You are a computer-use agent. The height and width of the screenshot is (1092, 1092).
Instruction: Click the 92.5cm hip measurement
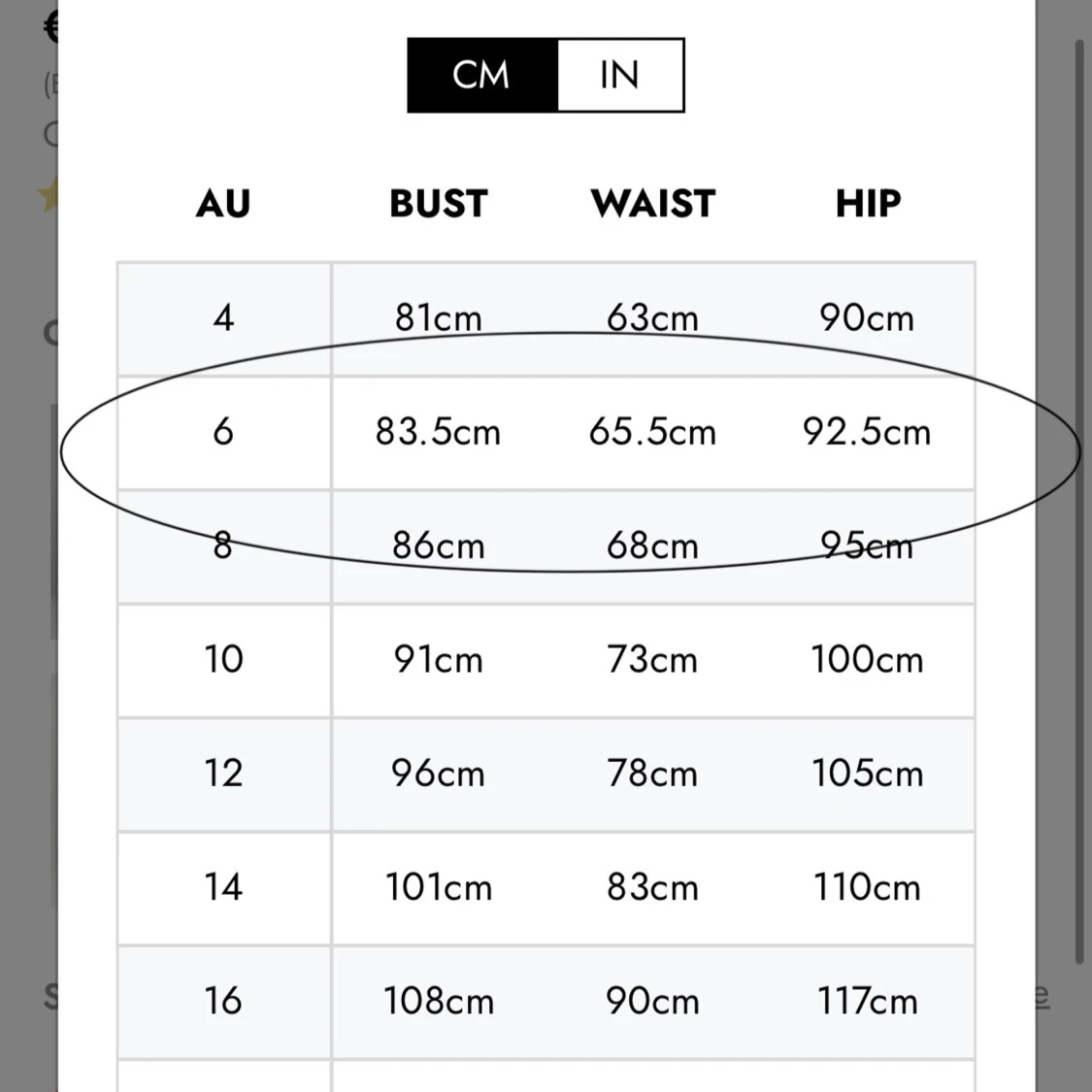click(867, 432)
